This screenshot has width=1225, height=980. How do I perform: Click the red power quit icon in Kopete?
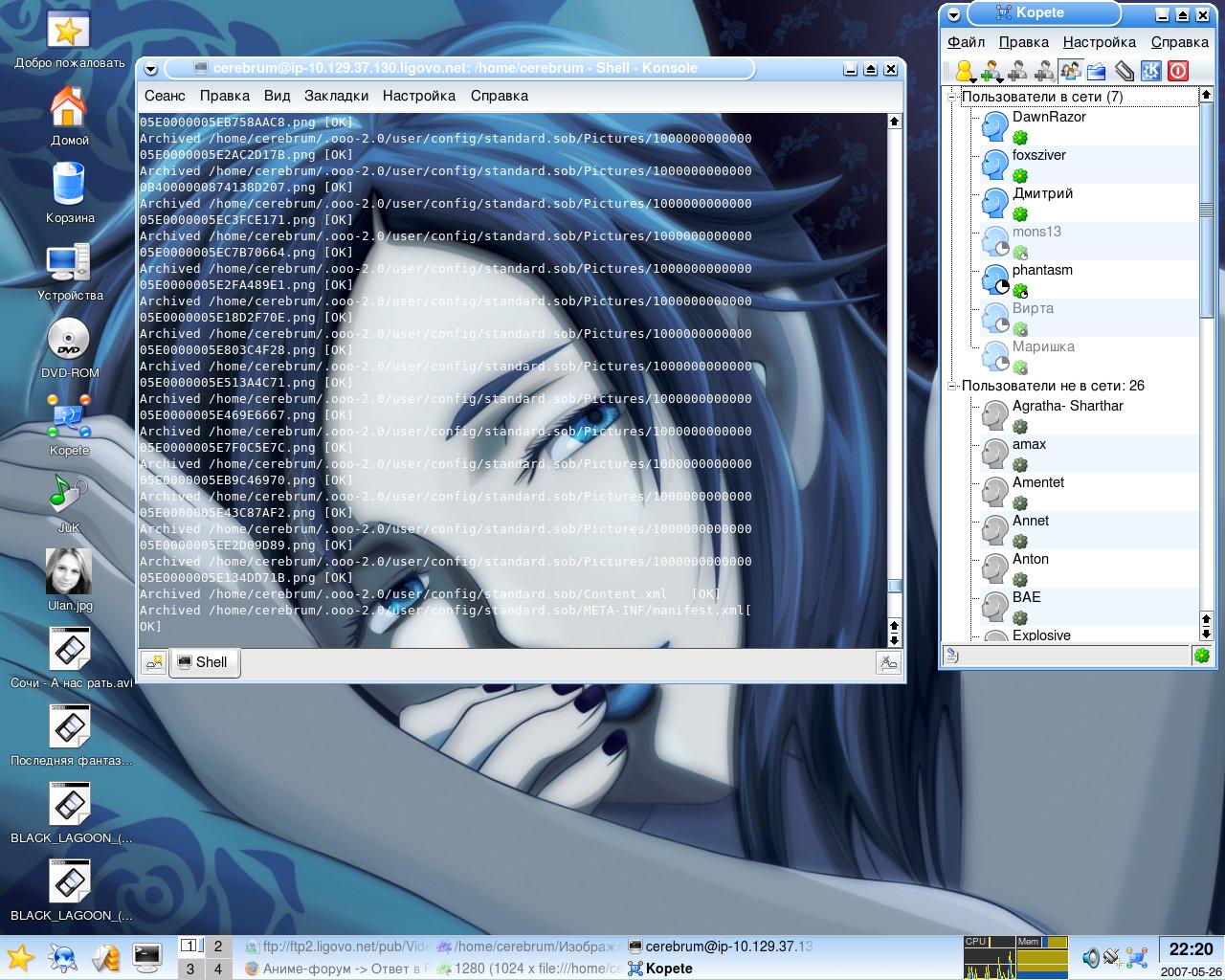(x=1178, y=71)
